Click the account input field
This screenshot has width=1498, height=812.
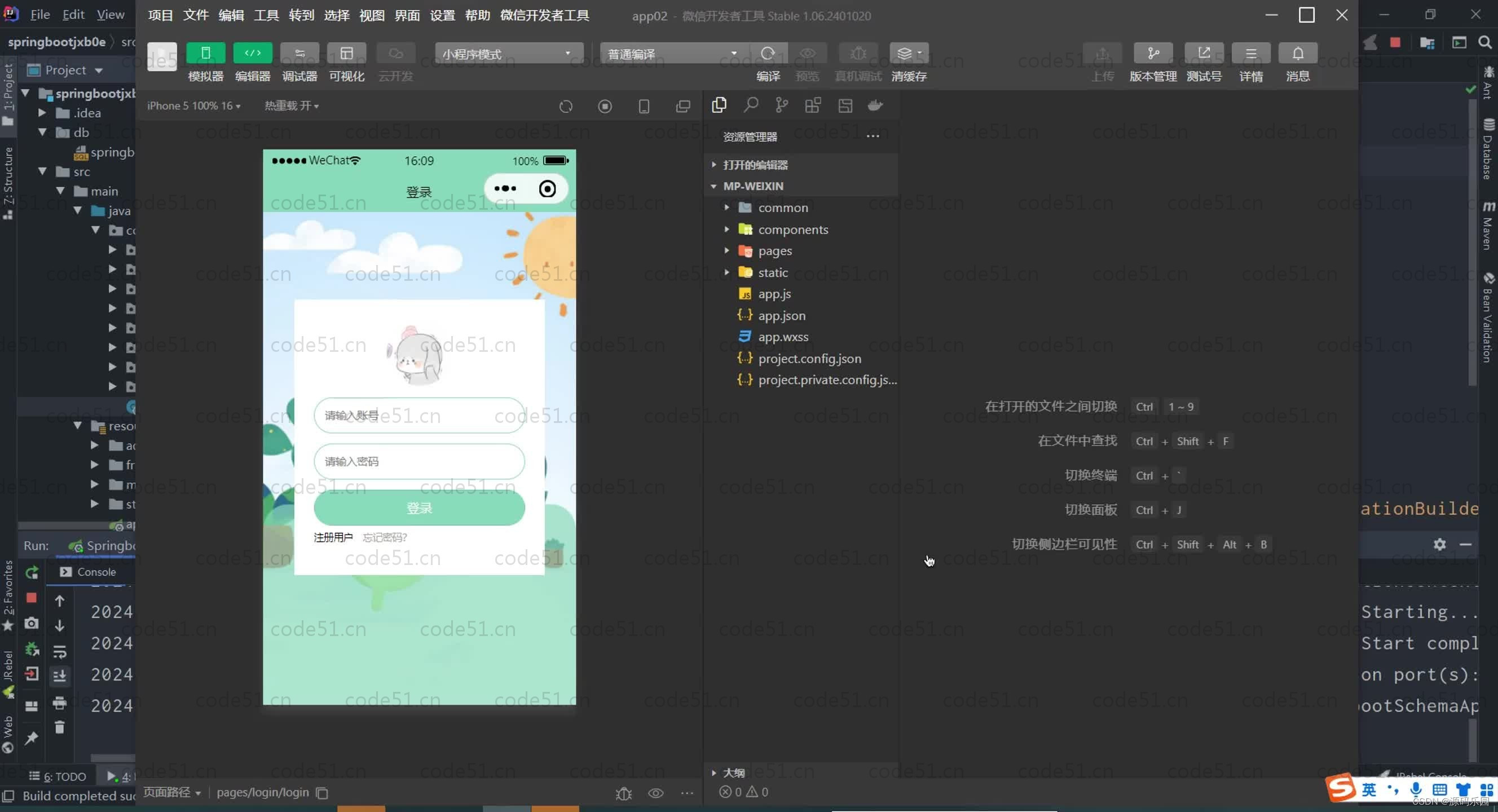(418, 415)
